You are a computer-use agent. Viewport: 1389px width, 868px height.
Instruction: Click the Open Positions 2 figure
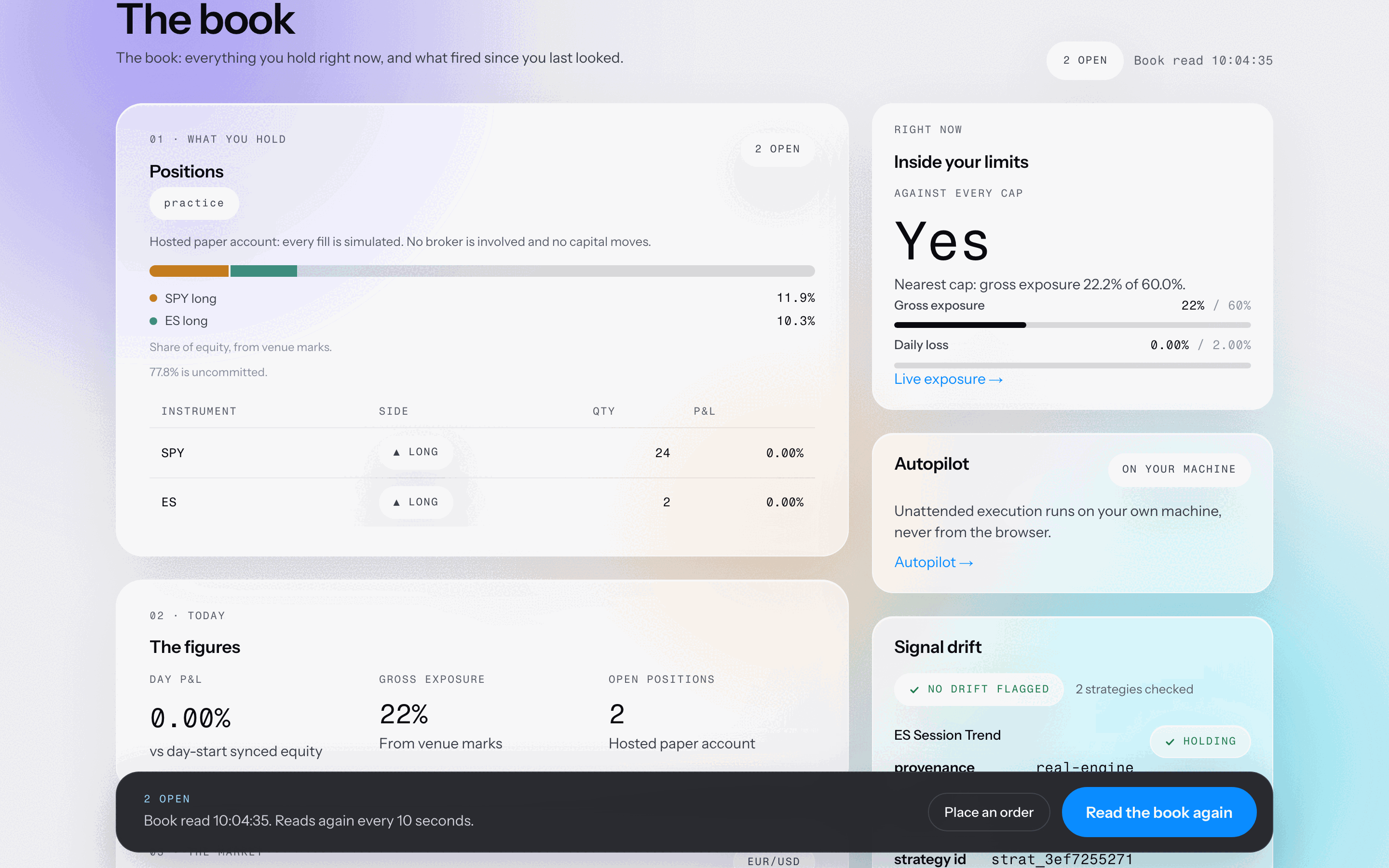click(616, 714)
